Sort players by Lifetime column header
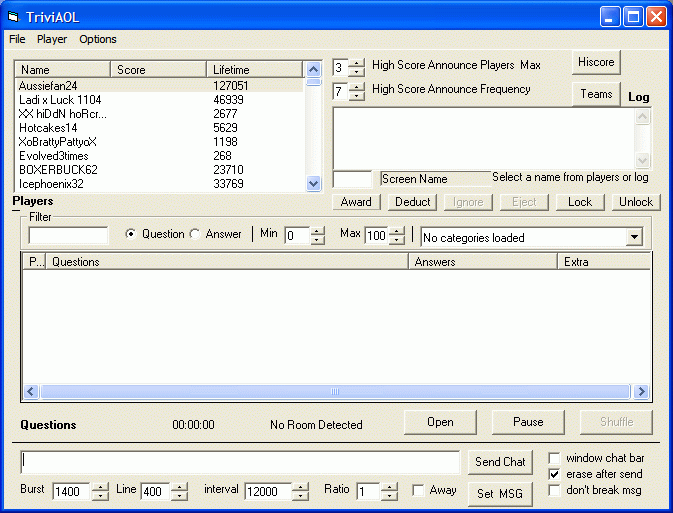 coord(254,70)
